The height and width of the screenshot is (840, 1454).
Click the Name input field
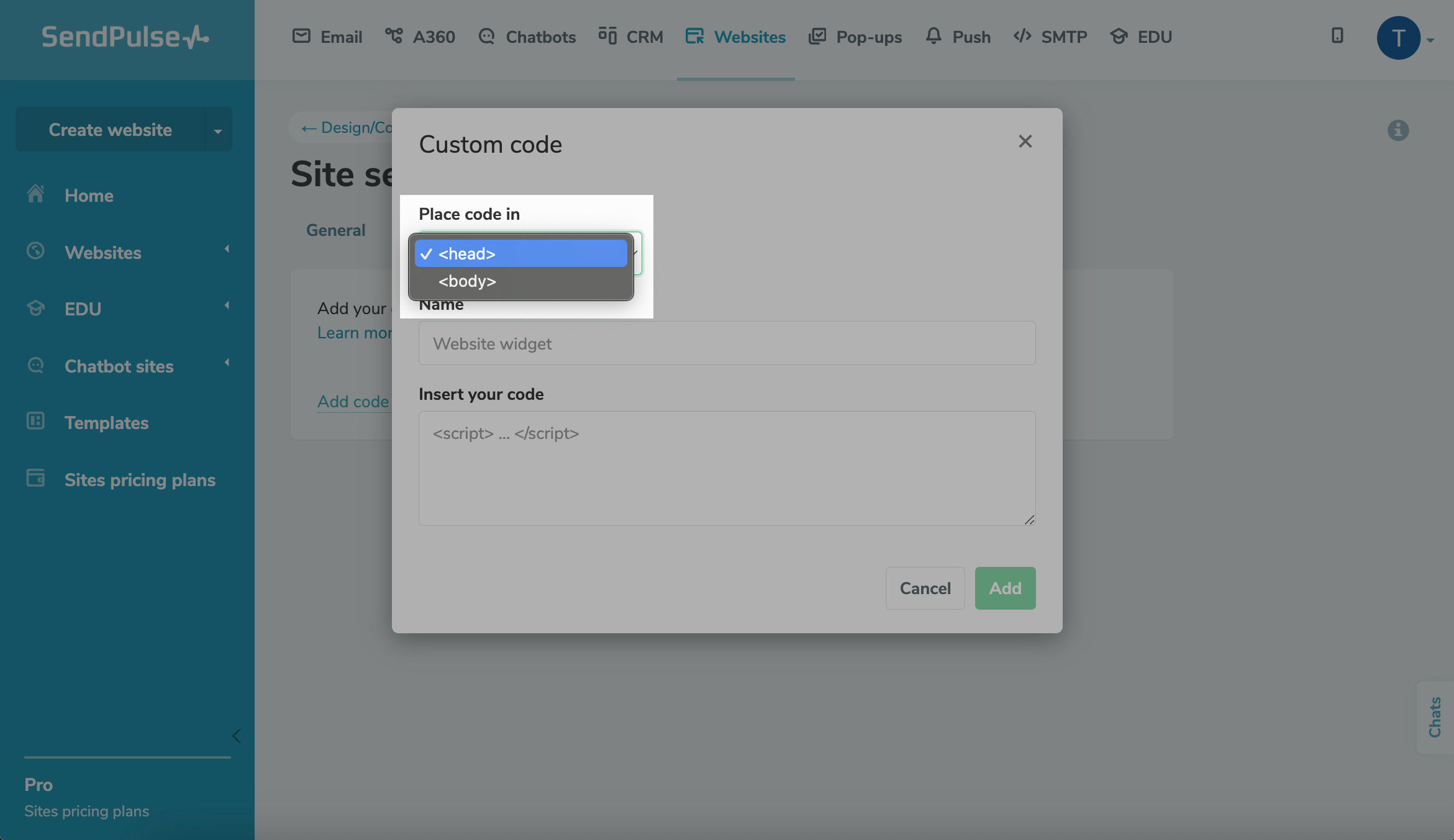(x=727, y=343)
